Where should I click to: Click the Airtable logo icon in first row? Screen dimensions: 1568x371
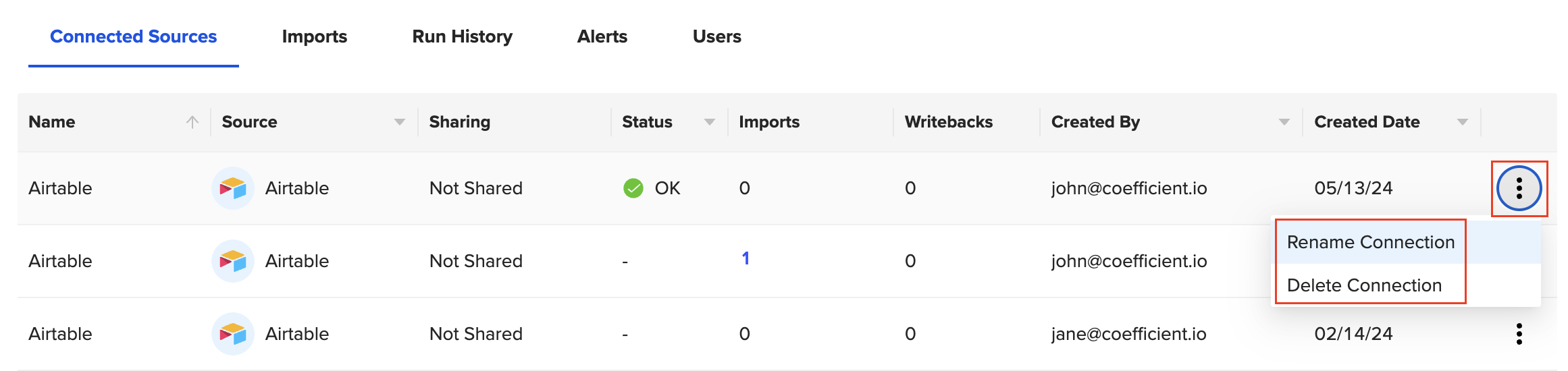tap(233, 188)
